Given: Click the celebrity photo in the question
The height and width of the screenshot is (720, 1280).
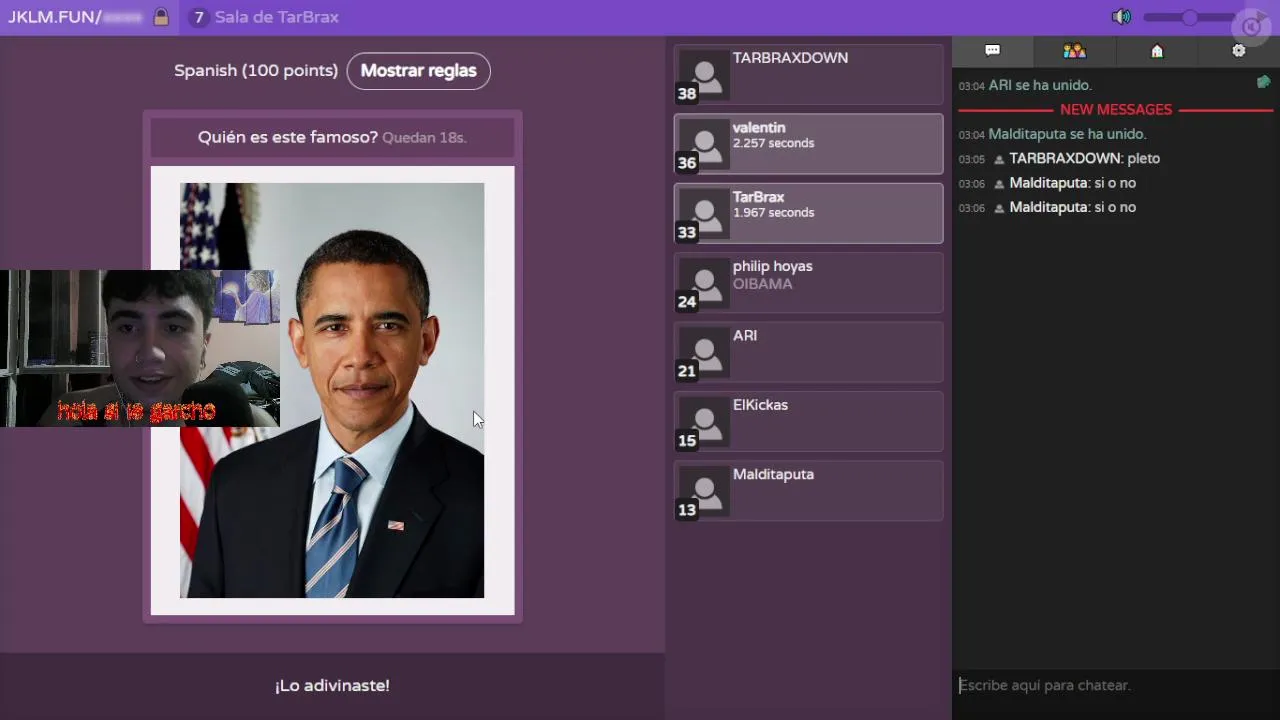Looking at the screenshot, I should point(332,390).
